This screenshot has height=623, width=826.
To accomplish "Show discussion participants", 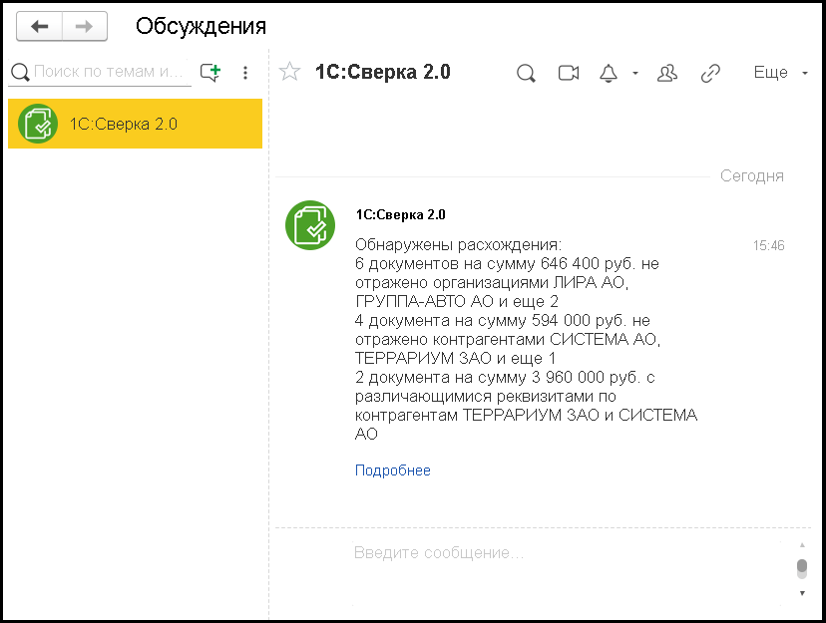I will 667,73.
